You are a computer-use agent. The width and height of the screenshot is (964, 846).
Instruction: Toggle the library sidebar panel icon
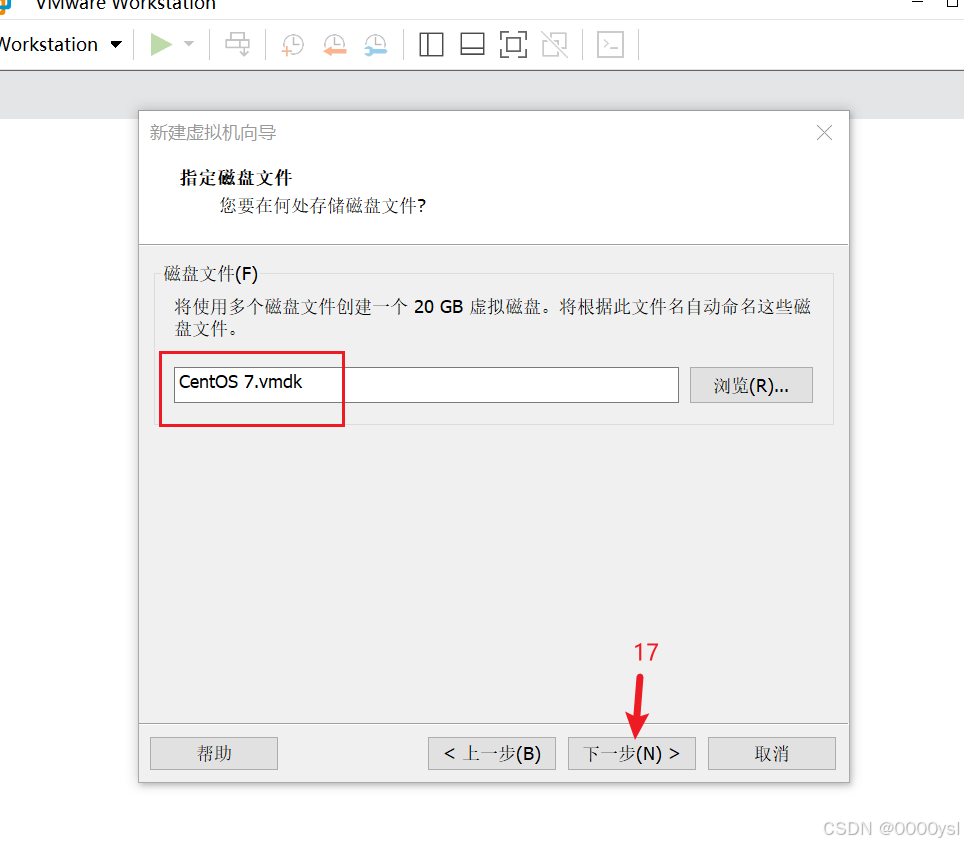pyautogui.click(x=431, y=44)
